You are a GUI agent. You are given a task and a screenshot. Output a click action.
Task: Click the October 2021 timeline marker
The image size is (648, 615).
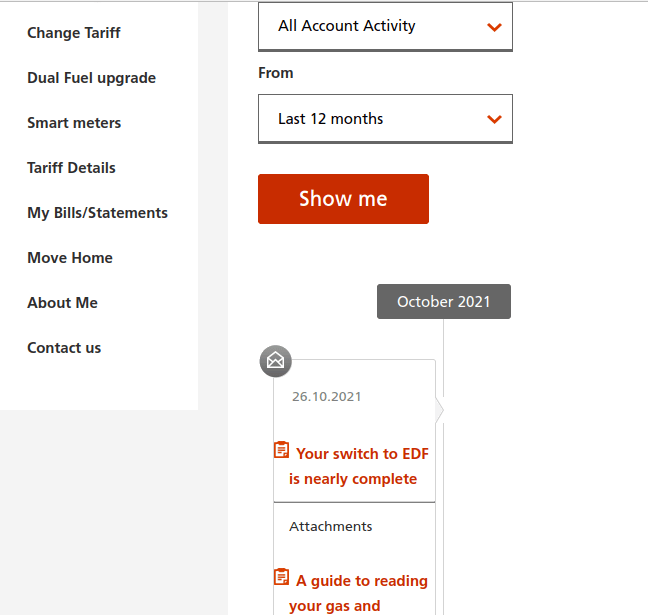pyautogui.click(x=444, y=302)
